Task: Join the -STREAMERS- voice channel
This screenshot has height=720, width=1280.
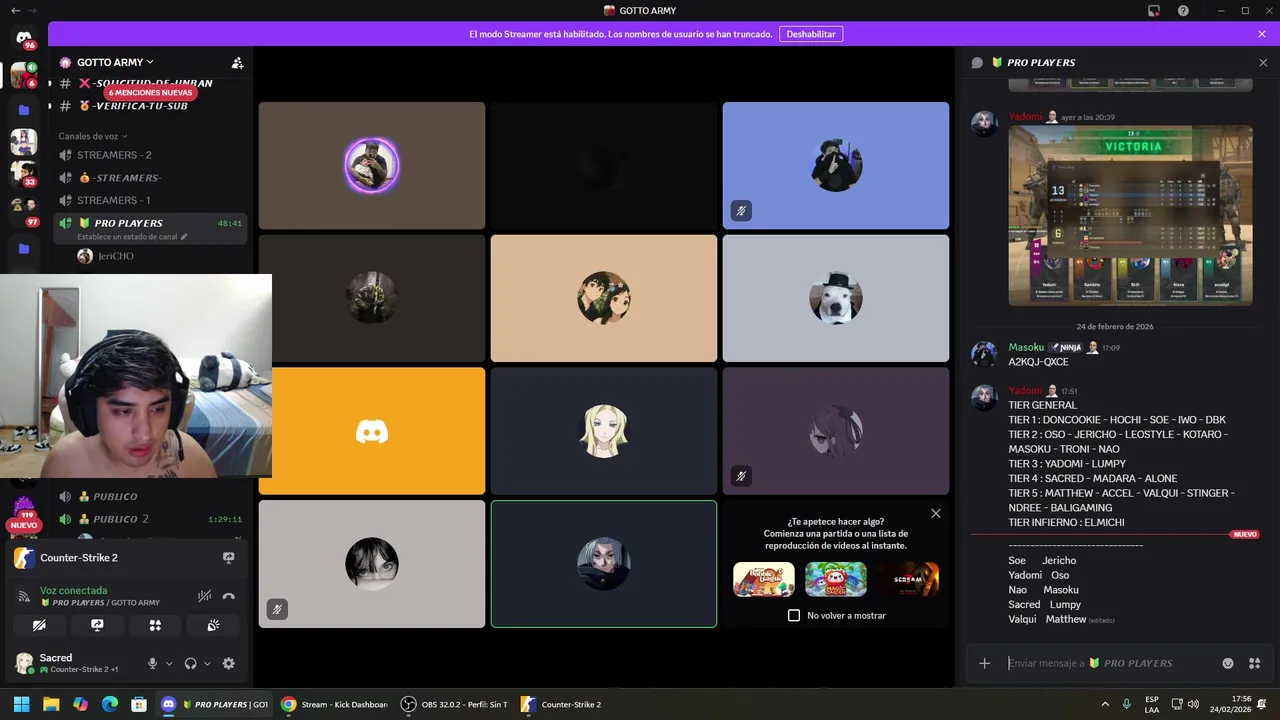Action: pos(150,178)
